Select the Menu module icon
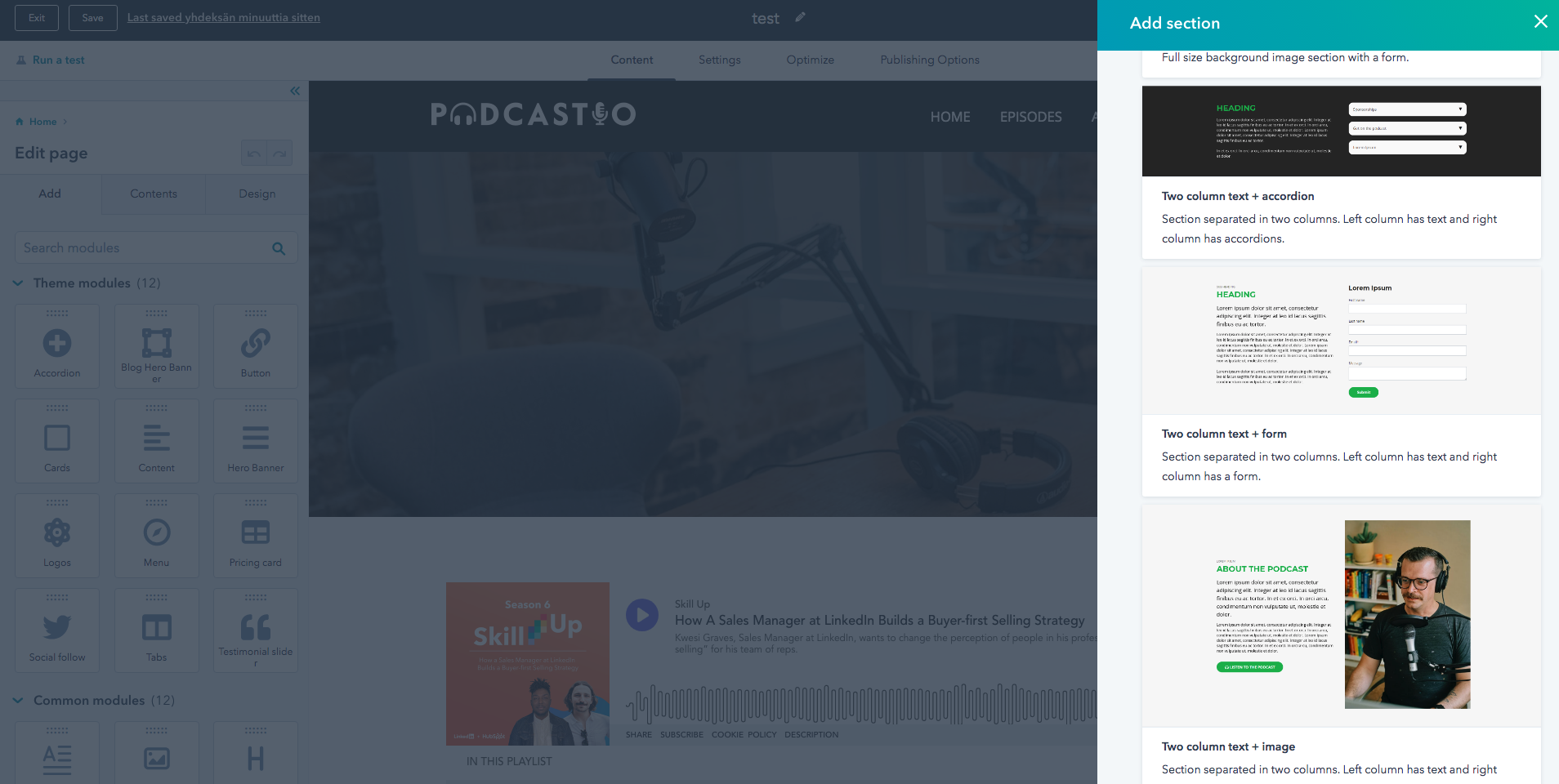Viewport: 1559px width, 784px height. [156, 532]
